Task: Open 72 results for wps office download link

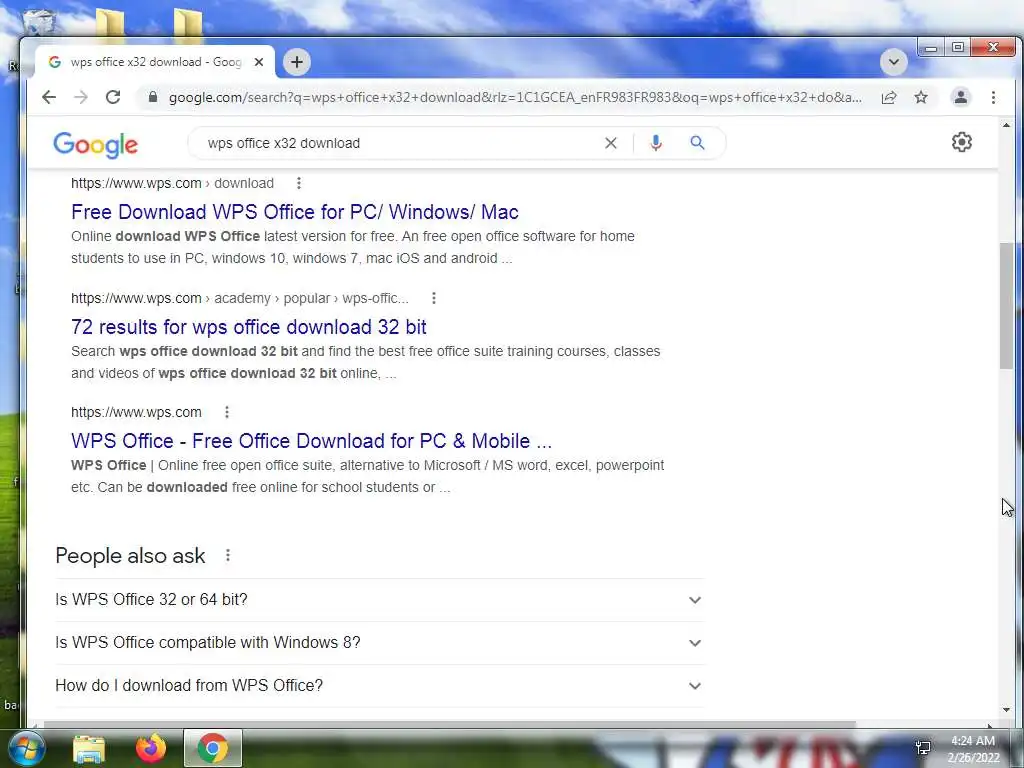Action: click(x=249, y=327)
